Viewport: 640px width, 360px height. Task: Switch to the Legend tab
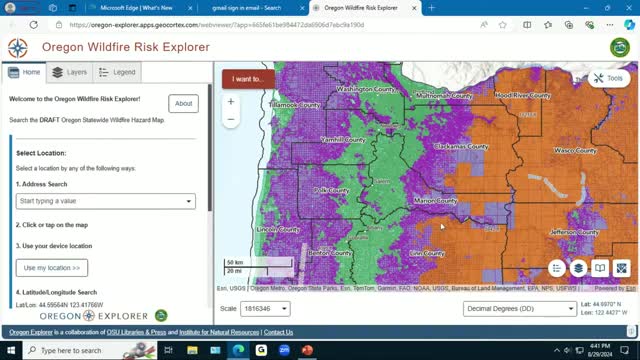[118, 72]
